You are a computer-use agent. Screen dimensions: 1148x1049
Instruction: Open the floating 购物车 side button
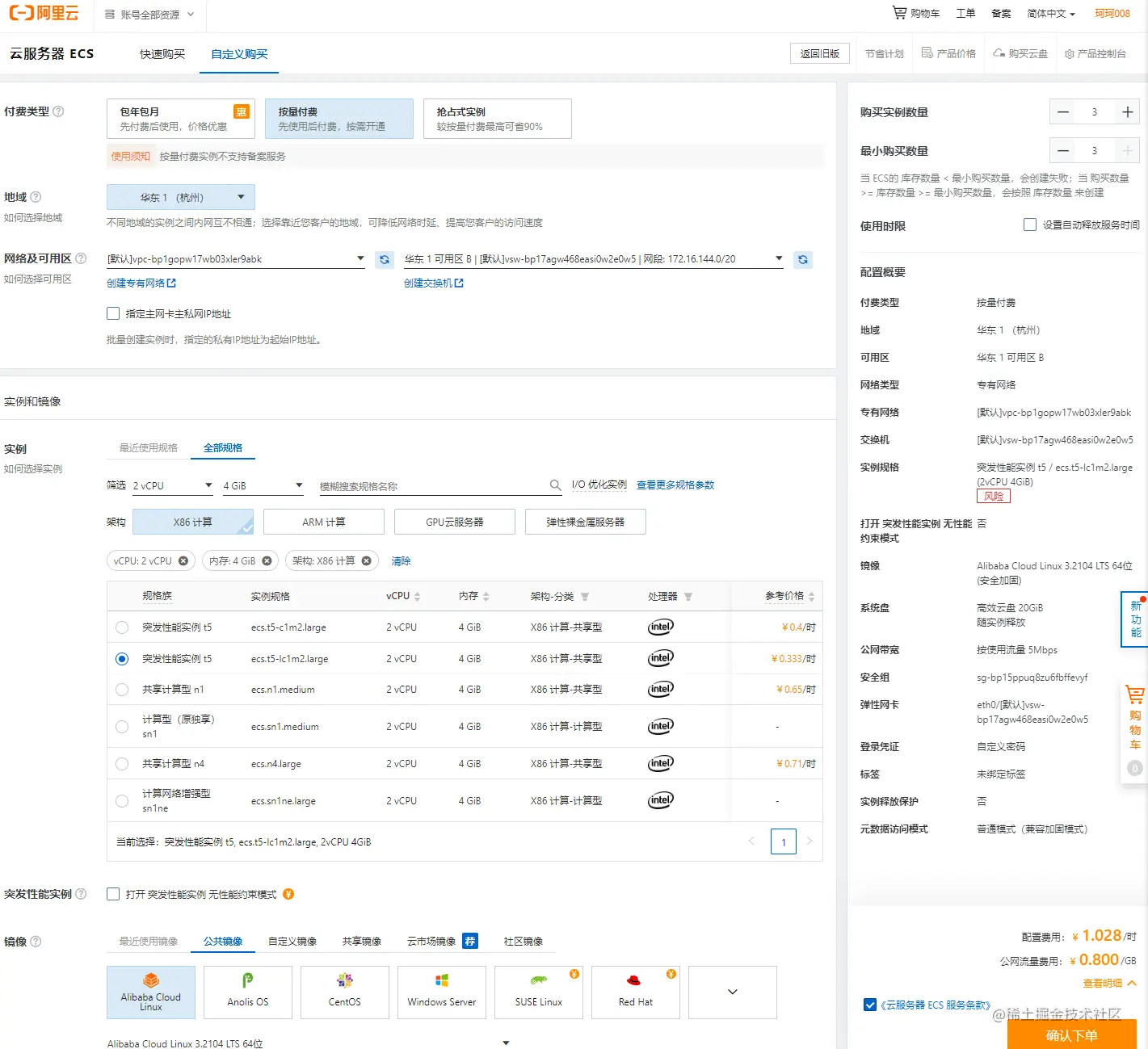1134,730
